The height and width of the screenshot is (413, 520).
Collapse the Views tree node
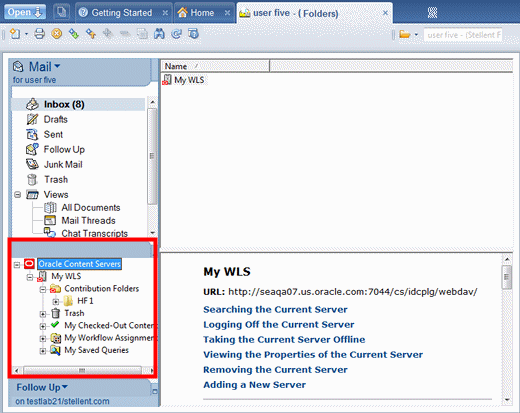pyautogui.click(x=18, y=194)
